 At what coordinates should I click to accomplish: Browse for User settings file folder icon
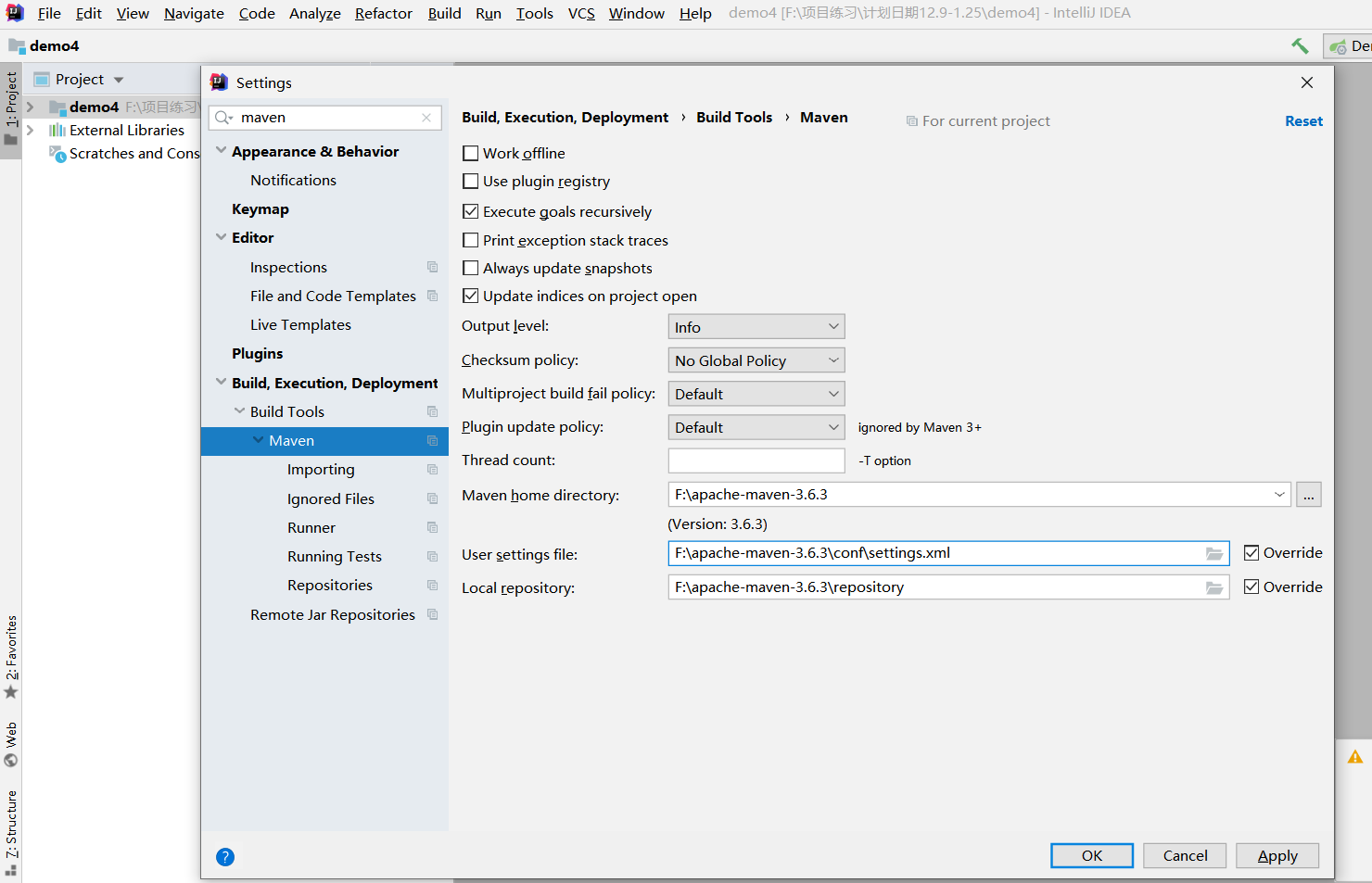(x=1214, y=553)
